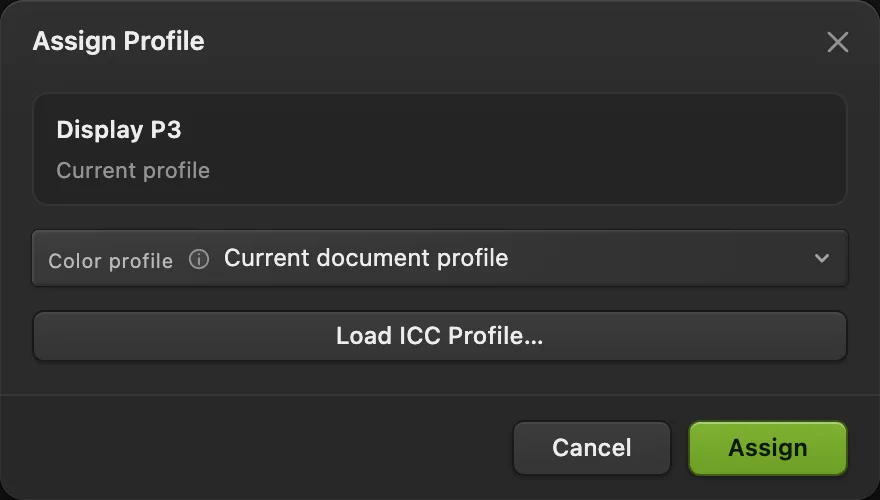Image resolution: width=880 pixels, height=500 pixels.
Task: Choose a different profile from the Color profile combo box
Action: click(x=439, y=258)
